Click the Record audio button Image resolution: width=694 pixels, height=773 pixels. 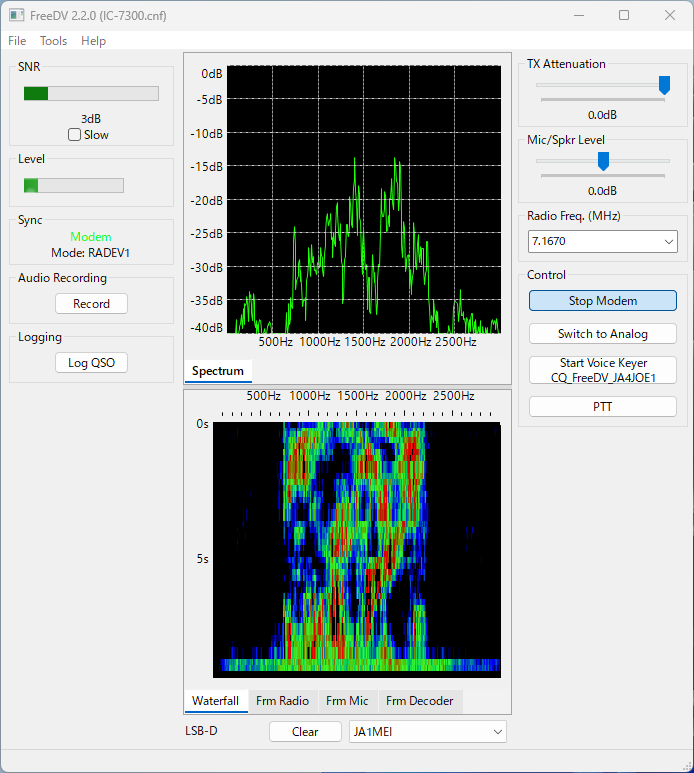(x=91, y=304)
